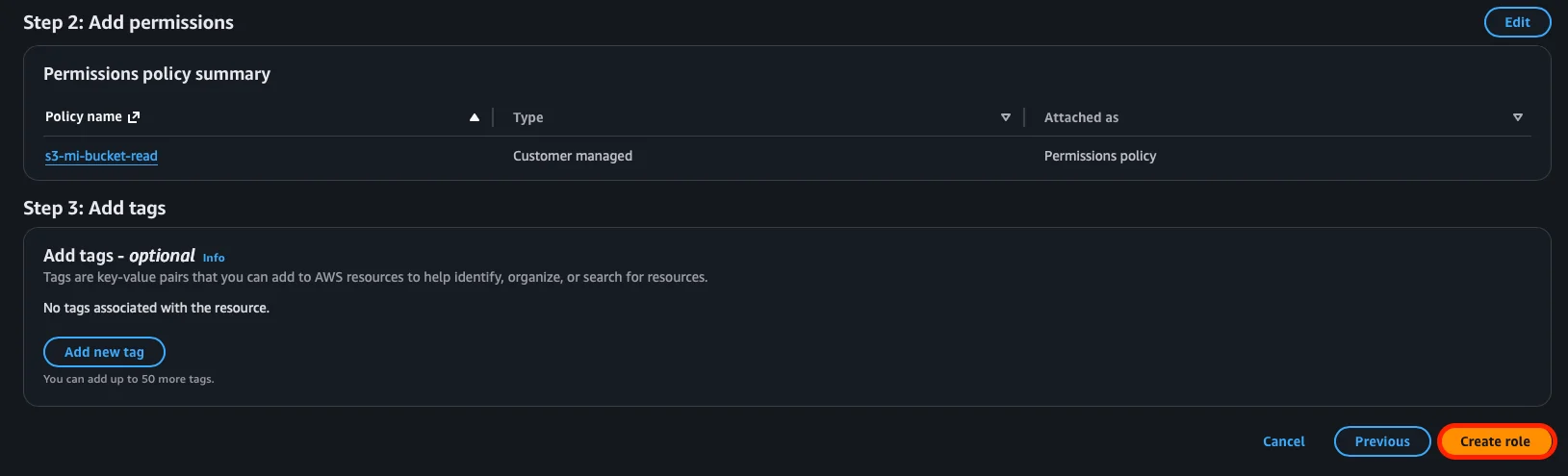Select the Customer managed cell
The height and width of the screenshot is (476, 1568).
pos(572,156)
